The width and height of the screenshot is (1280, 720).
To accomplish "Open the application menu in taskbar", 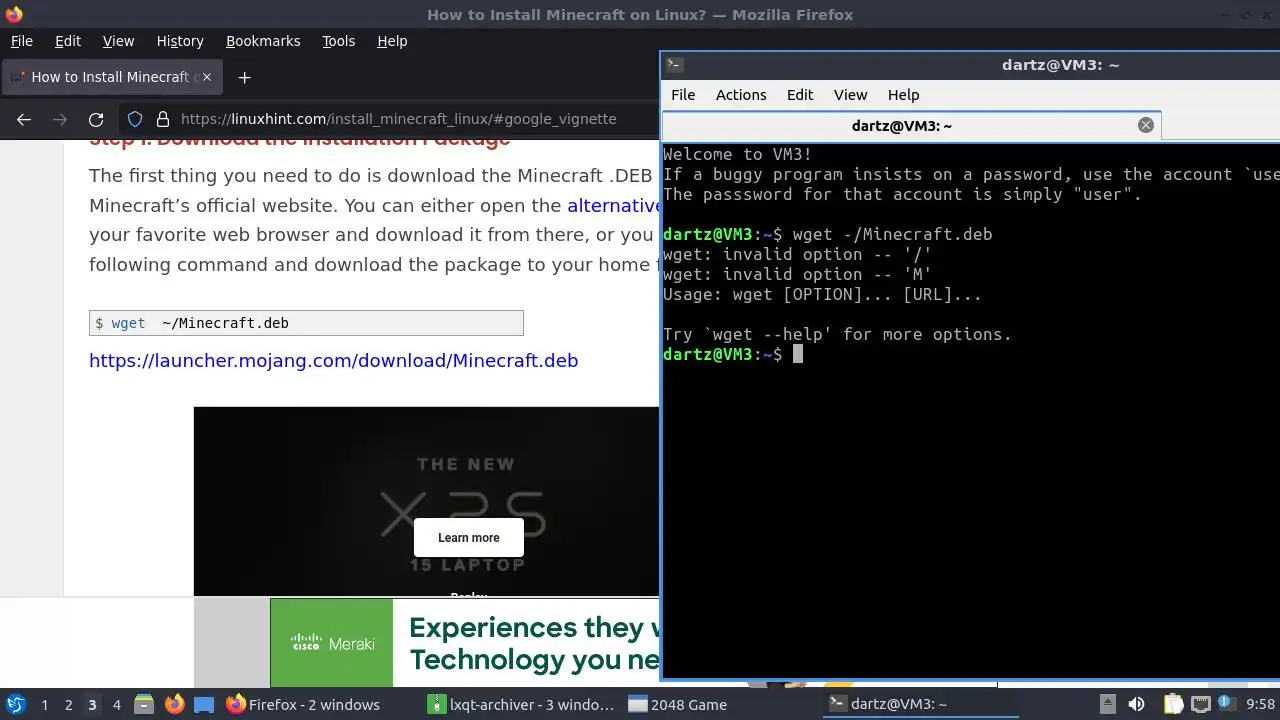I will 16,705.
